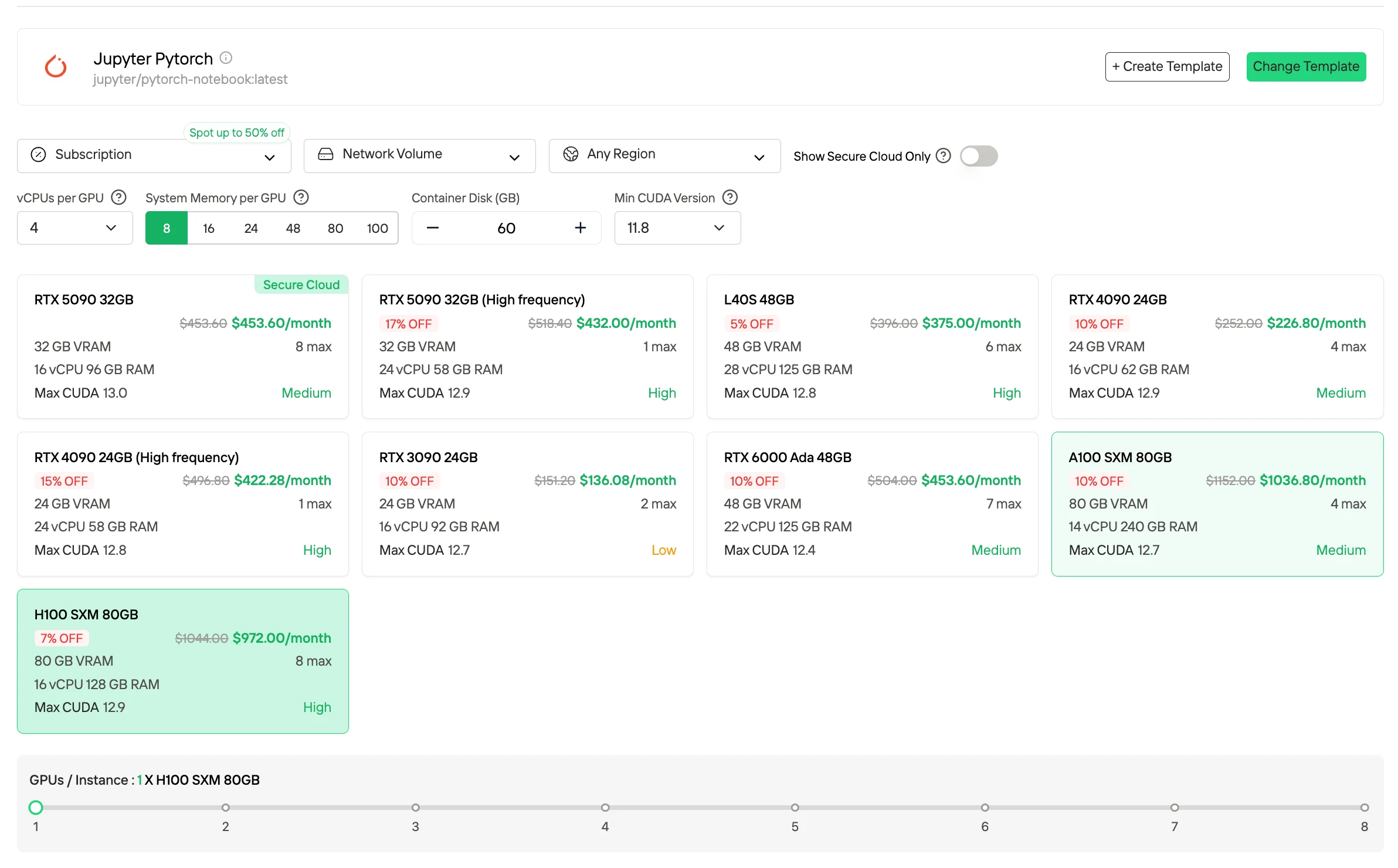The width and height of the screenshot is (1398, 868).
Task: Set GPU count slider to 3
Action: click(416, 808)
